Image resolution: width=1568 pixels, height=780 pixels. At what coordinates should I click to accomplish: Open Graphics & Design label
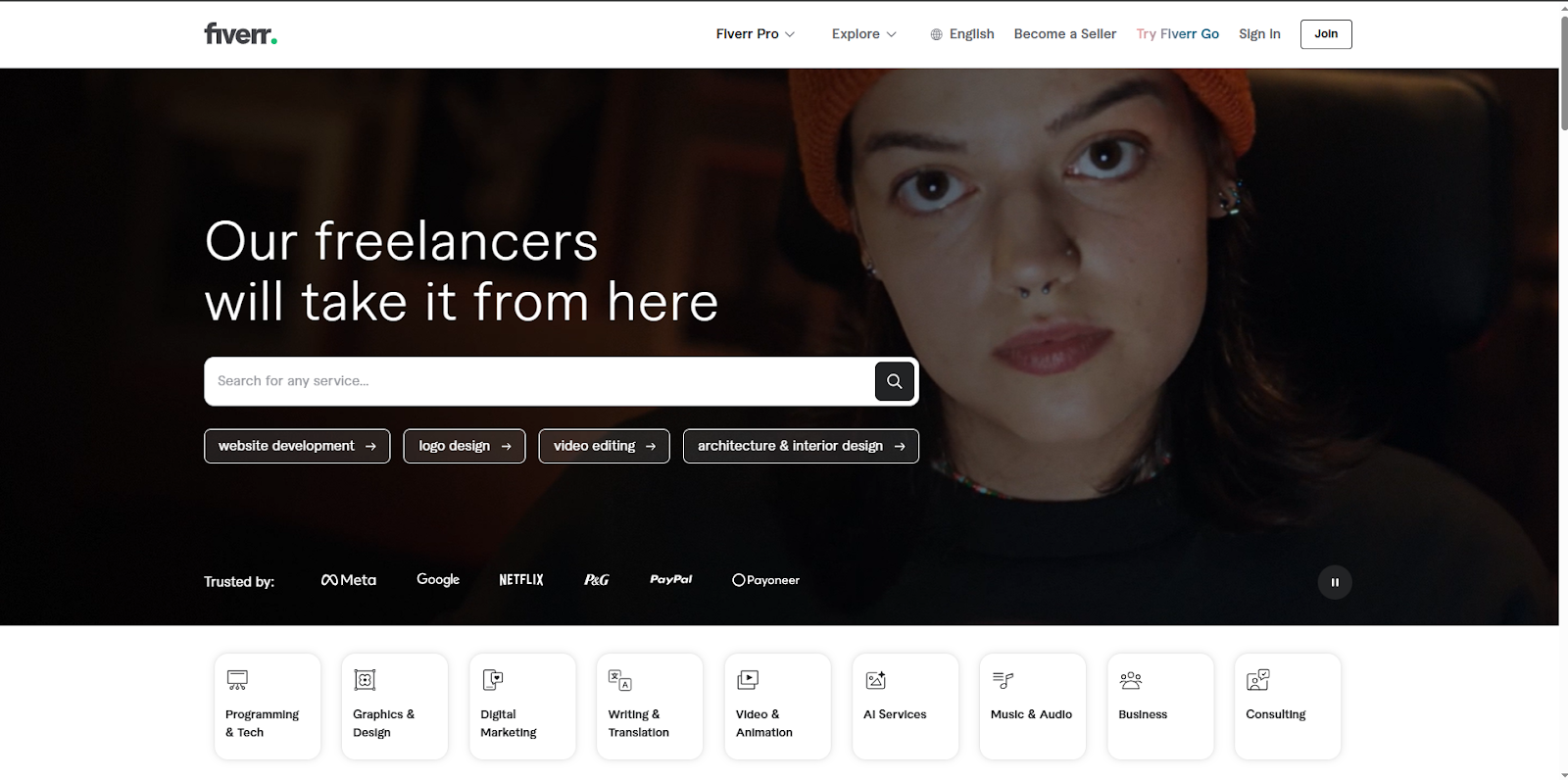pyautogui.click(x=383, y=723)
